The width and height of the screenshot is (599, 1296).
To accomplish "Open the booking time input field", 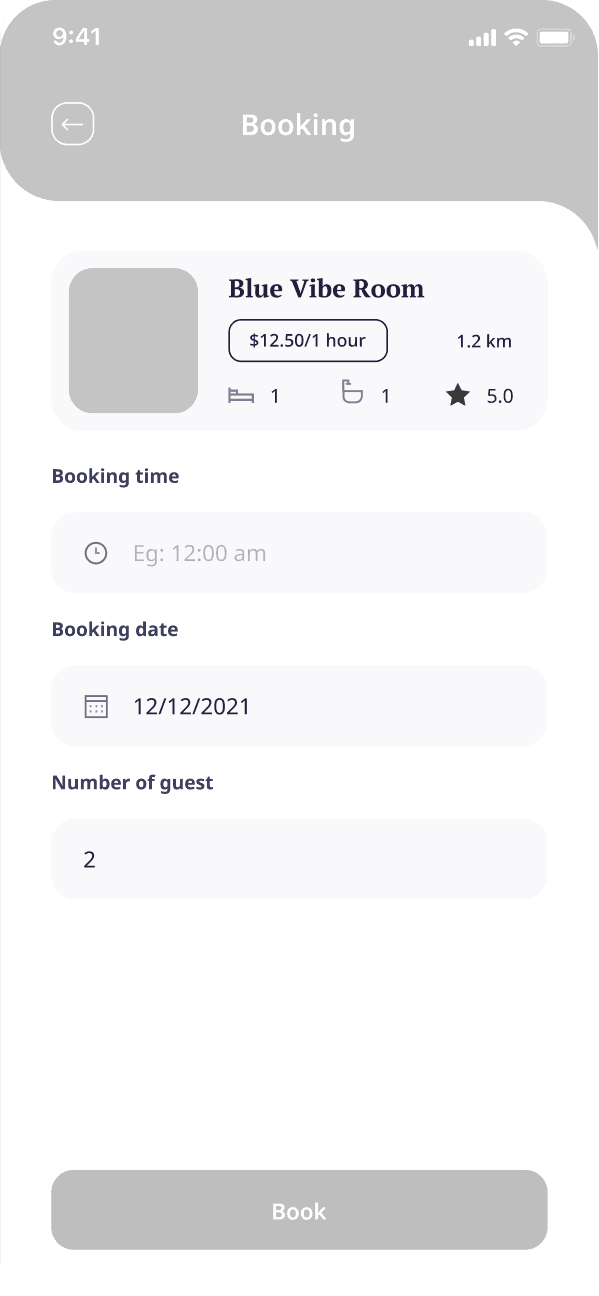I will (299, 552).
